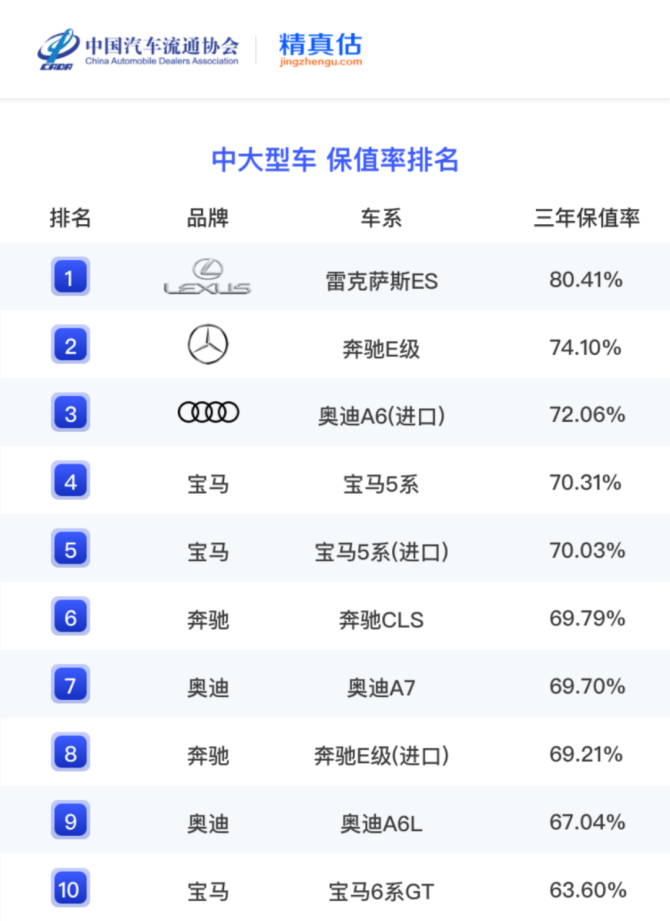Select the rank 7 badge
The height and width of the screenshot is (921, 670).
[70, 686]
